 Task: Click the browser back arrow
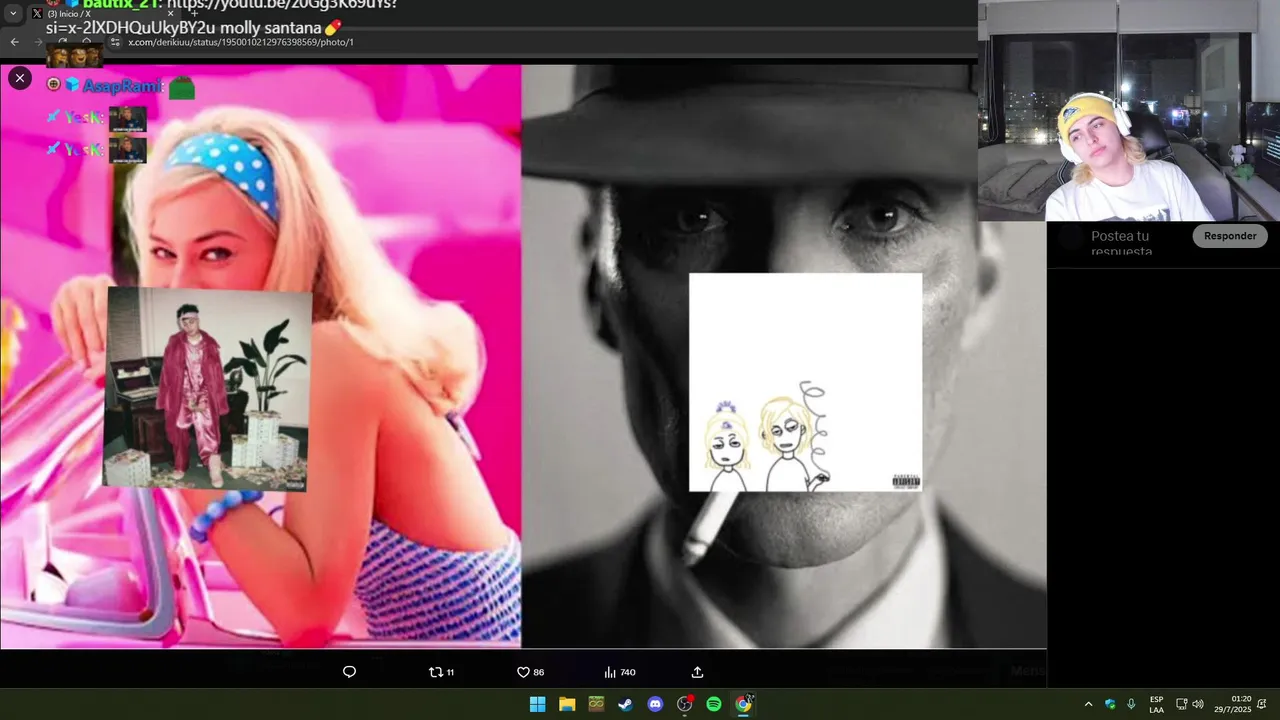coord(14,42)
